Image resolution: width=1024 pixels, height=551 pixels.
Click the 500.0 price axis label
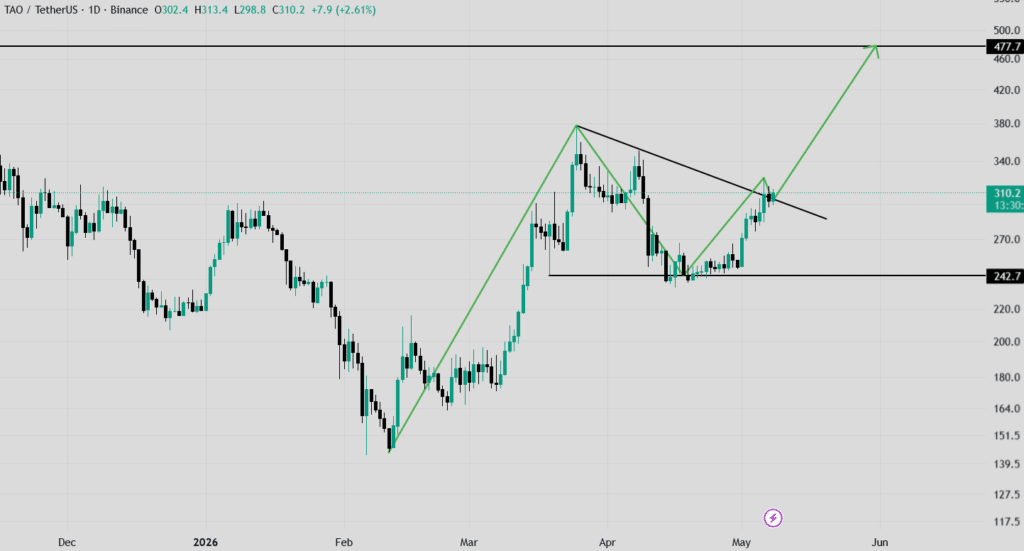(x=1006, y=30)
